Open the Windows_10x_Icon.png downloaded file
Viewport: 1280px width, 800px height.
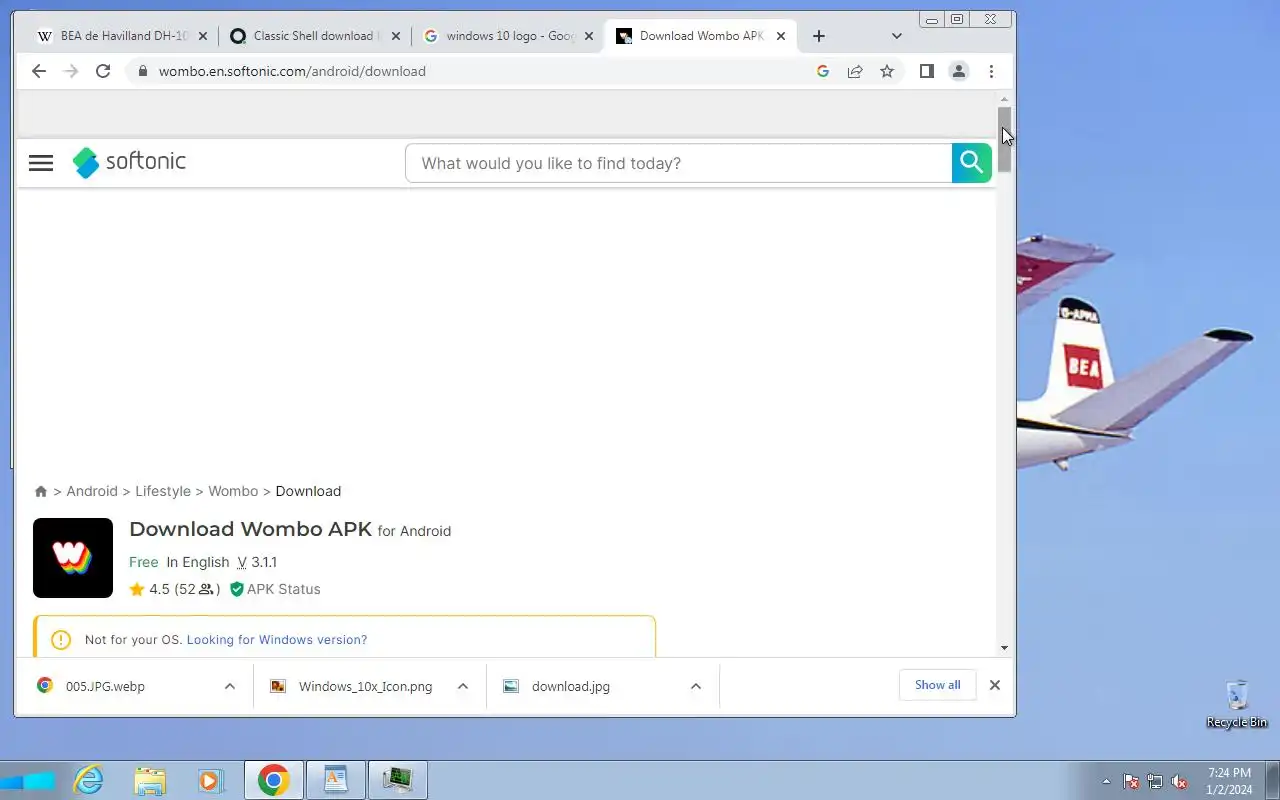[365, 686]
